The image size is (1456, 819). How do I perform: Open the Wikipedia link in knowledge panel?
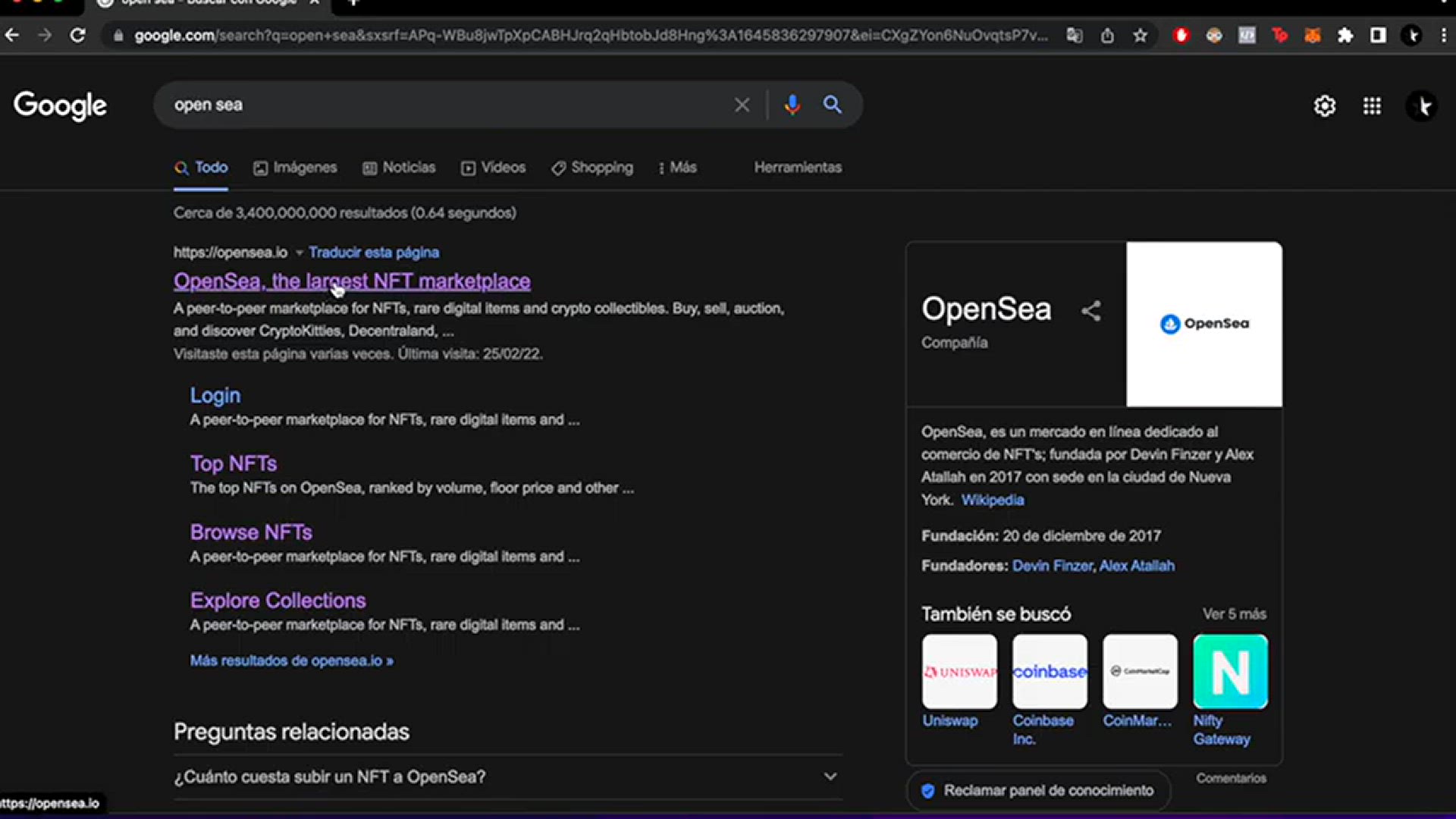992,500
